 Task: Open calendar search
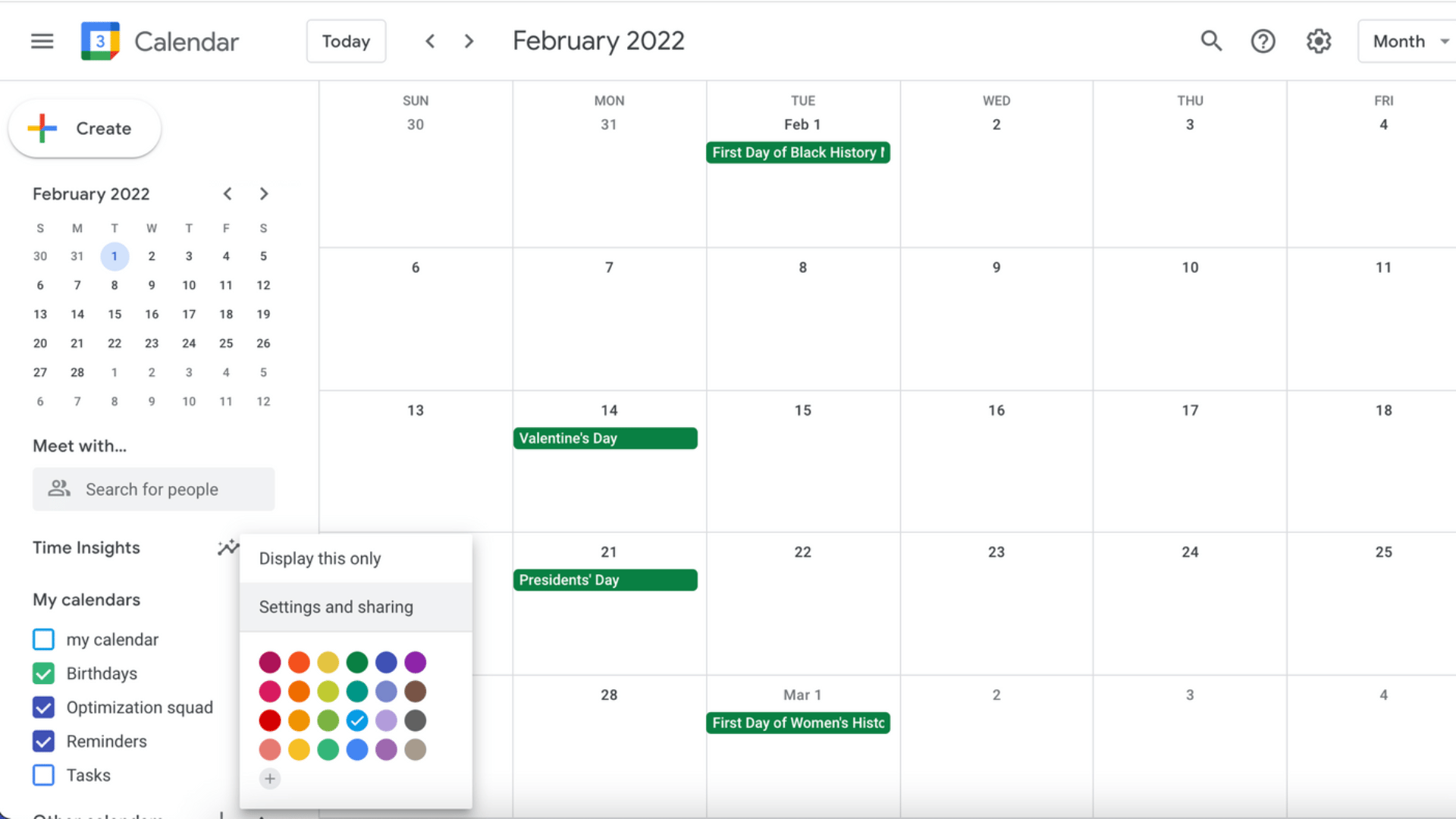1211,41
